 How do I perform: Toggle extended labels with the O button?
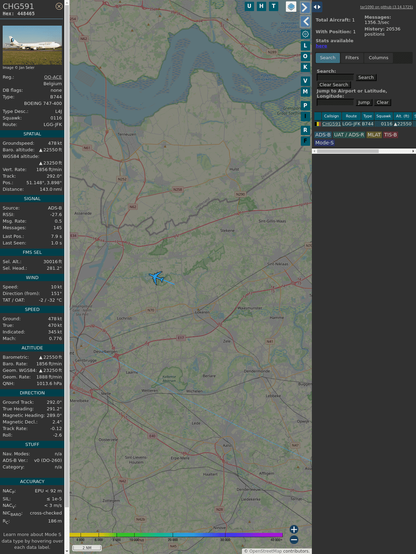pos(305,57)
